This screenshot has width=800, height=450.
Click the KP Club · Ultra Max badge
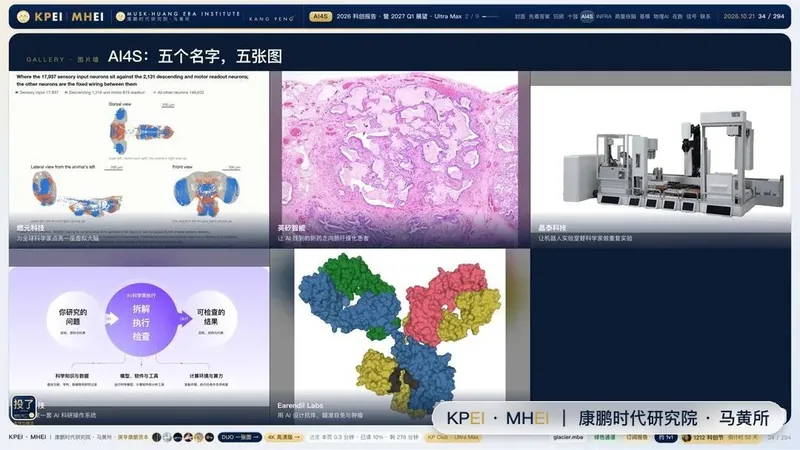point(453,437)
